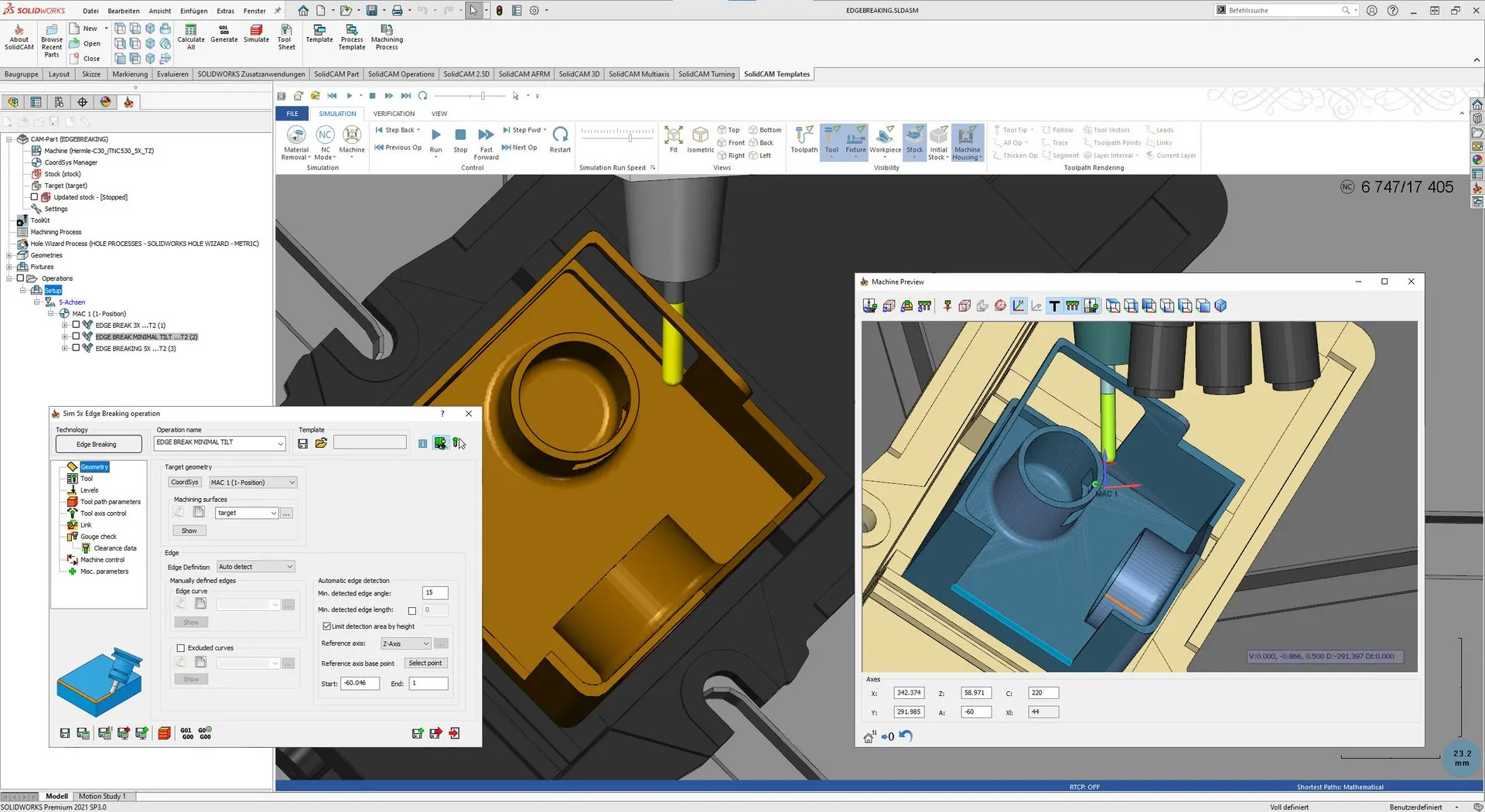Open the Extras menu
Viewport: 1485px width, 812px height.
225,11
